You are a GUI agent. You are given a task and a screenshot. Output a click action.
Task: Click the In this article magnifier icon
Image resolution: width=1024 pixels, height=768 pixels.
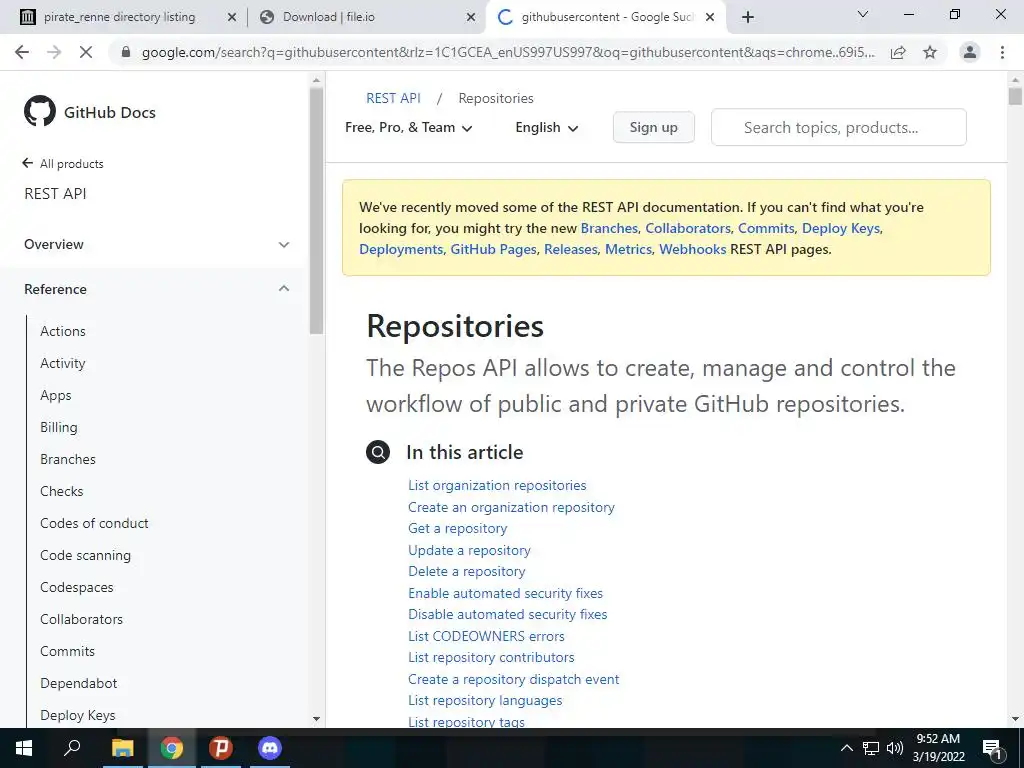point(377,452)
